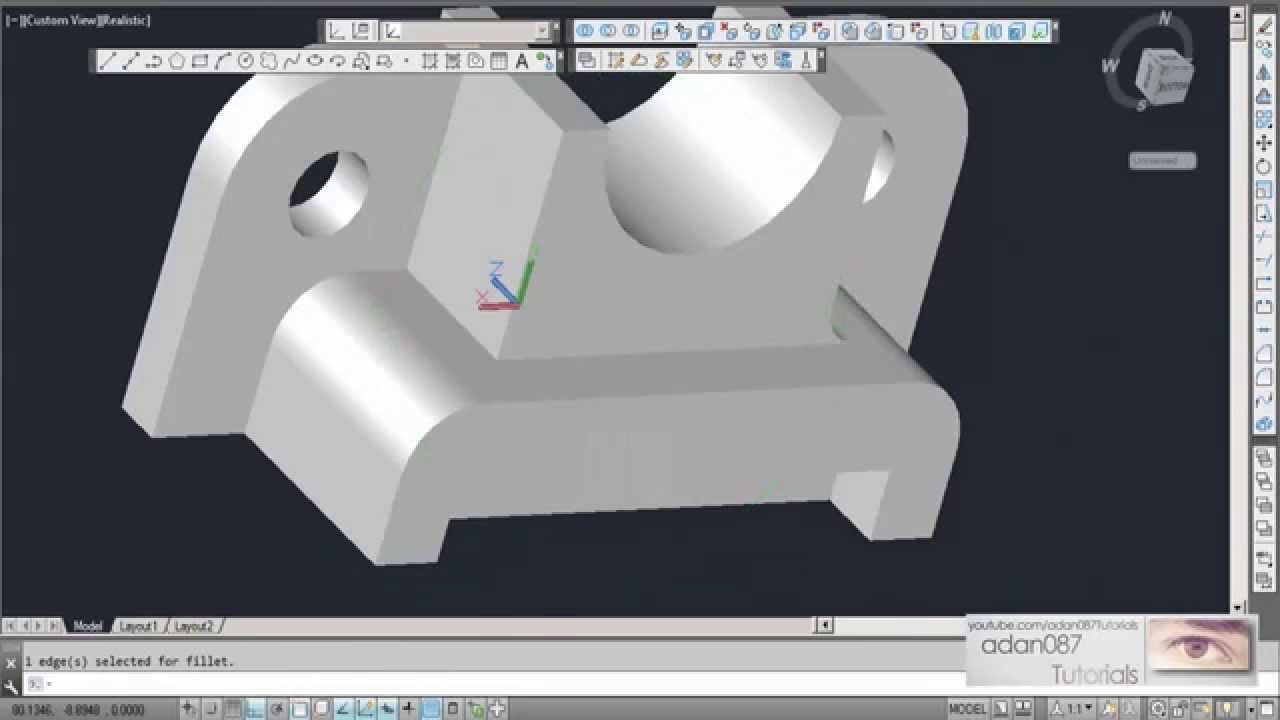Image resolution: width=1280 pixels, height=720 pixels.
Task: Toggle Infer Constraints in status bar
Action: 188,709
